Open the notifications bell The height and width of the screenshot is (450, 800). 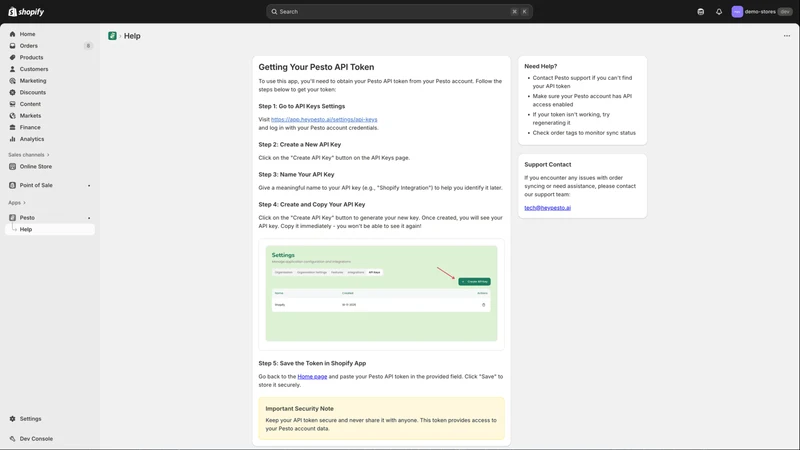(719, 12)
